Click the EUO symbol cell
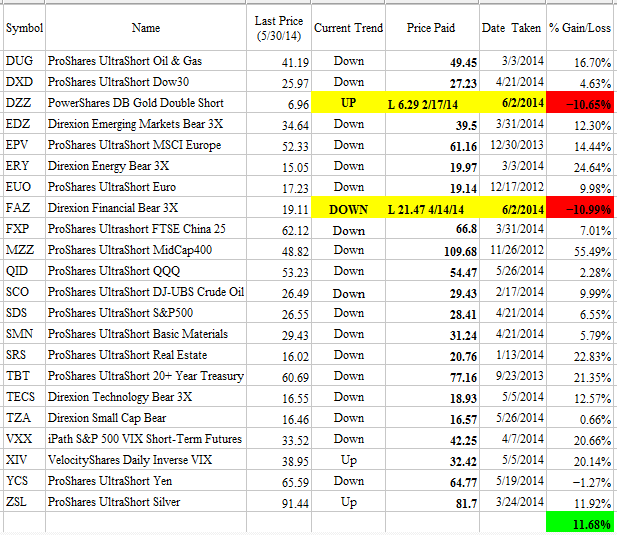Image resolution: width=617 pixels, height=535 pixels. coord(24,187)
